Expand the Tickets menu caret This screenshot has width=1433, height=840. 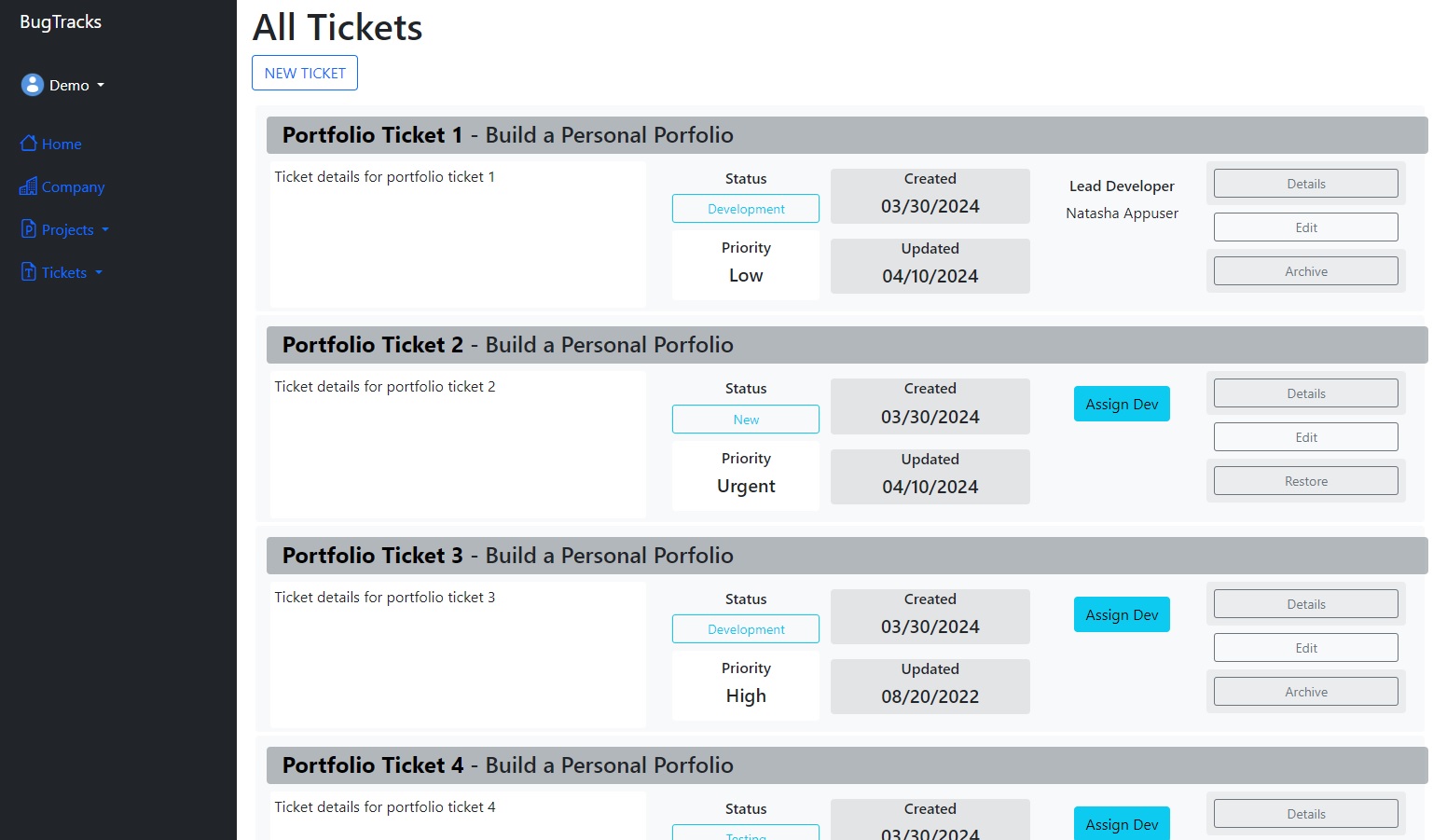pyautogui.click(x=99, y=272)
